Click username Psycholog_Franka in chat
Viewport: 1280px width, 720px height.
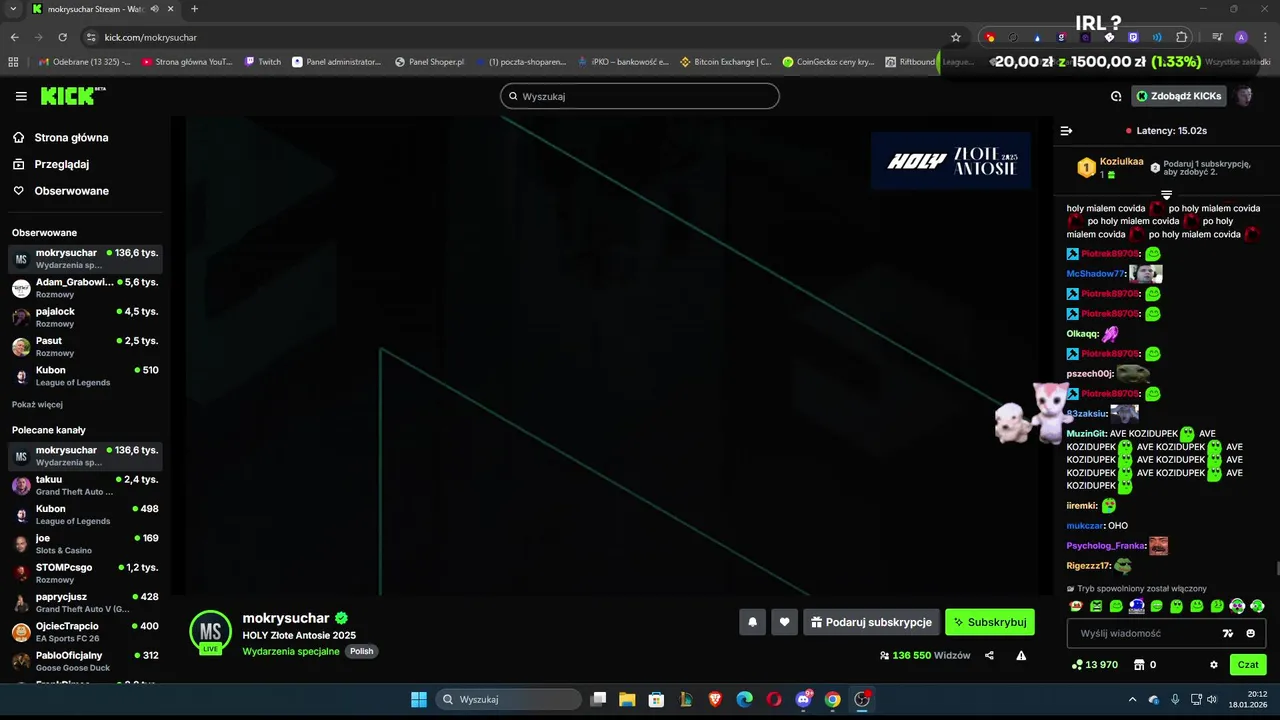(x=1105, y=546)
